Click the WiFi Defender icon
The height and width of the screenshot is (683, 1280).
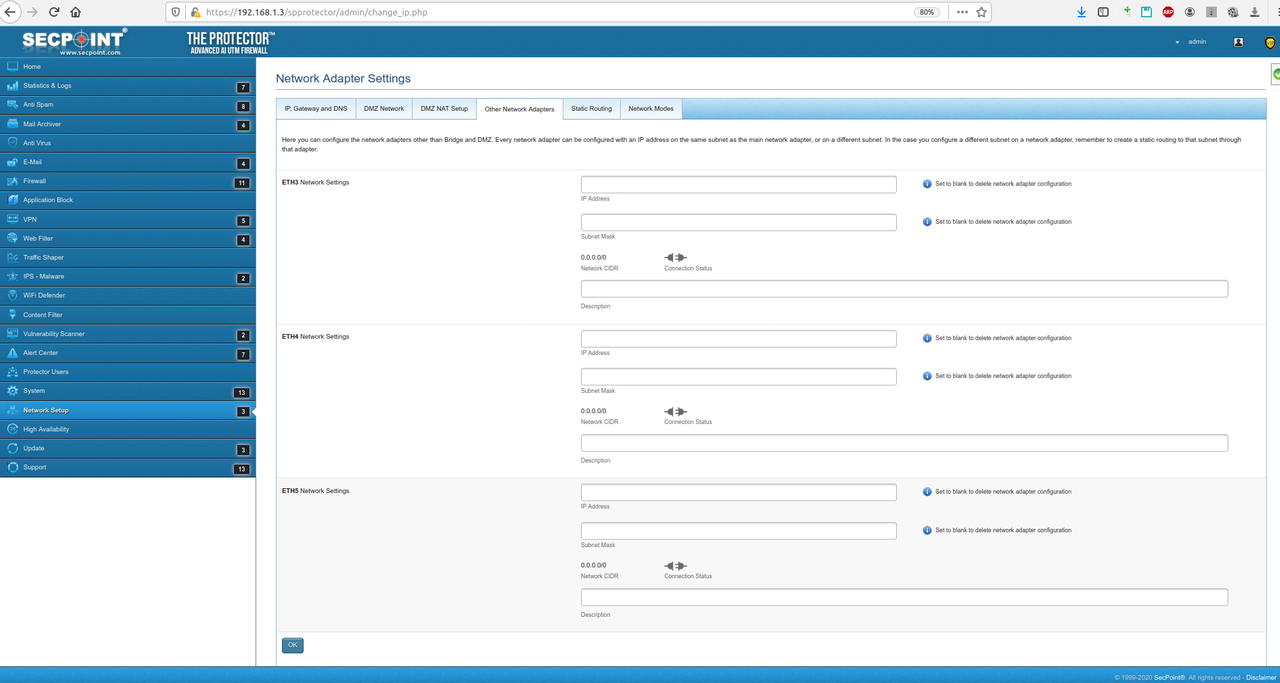(13, 295)
